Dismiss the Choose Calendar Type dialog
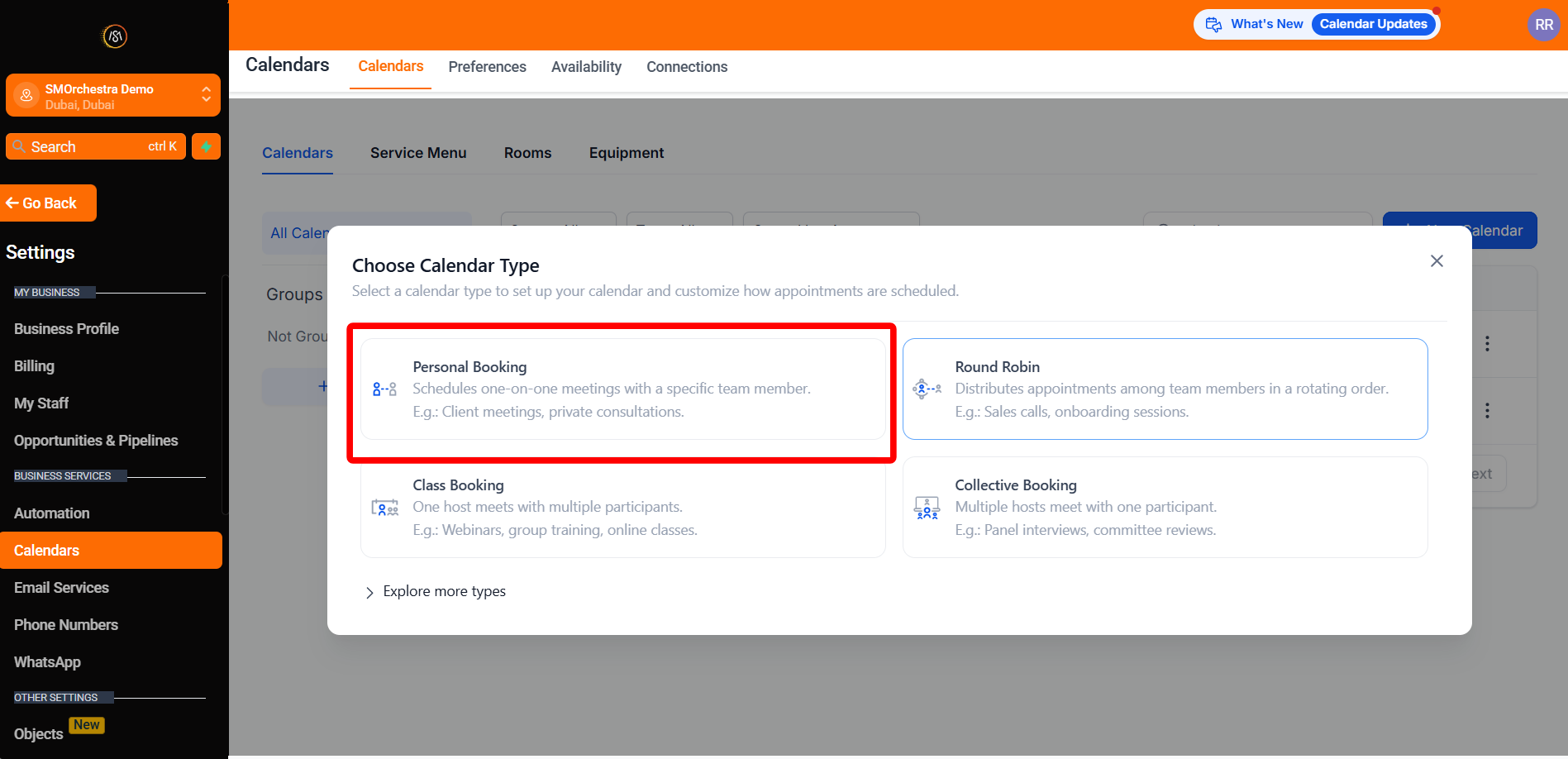 1436,260
